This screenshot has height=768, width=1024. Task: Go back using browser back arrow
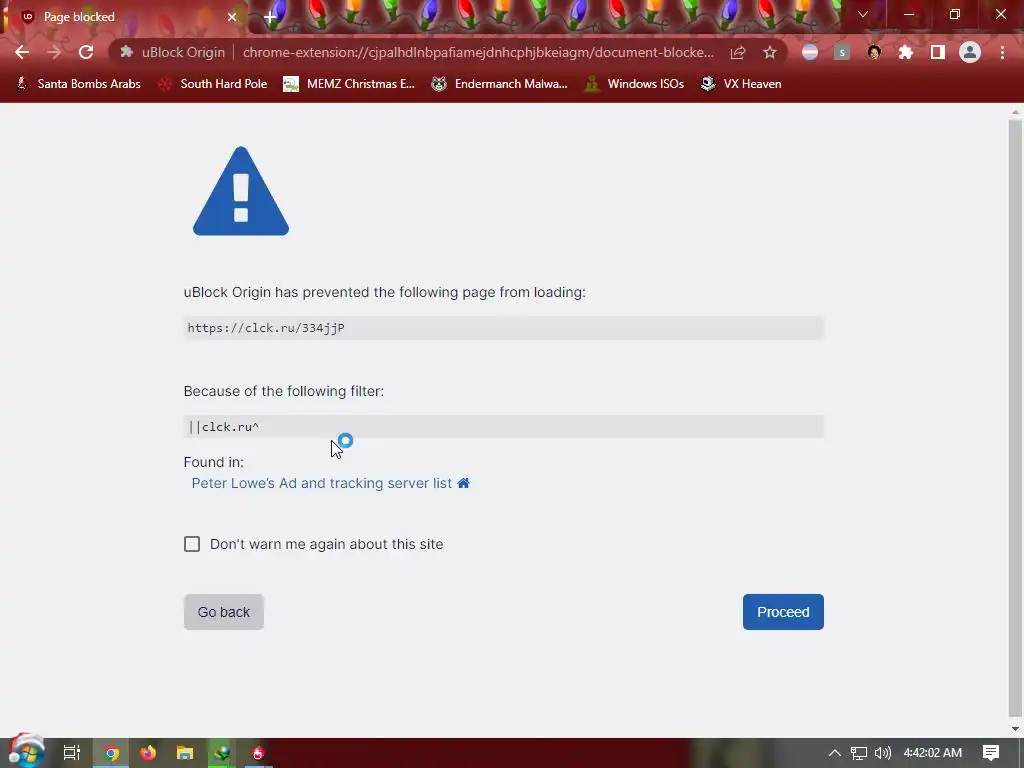click(x=22, y=52)
